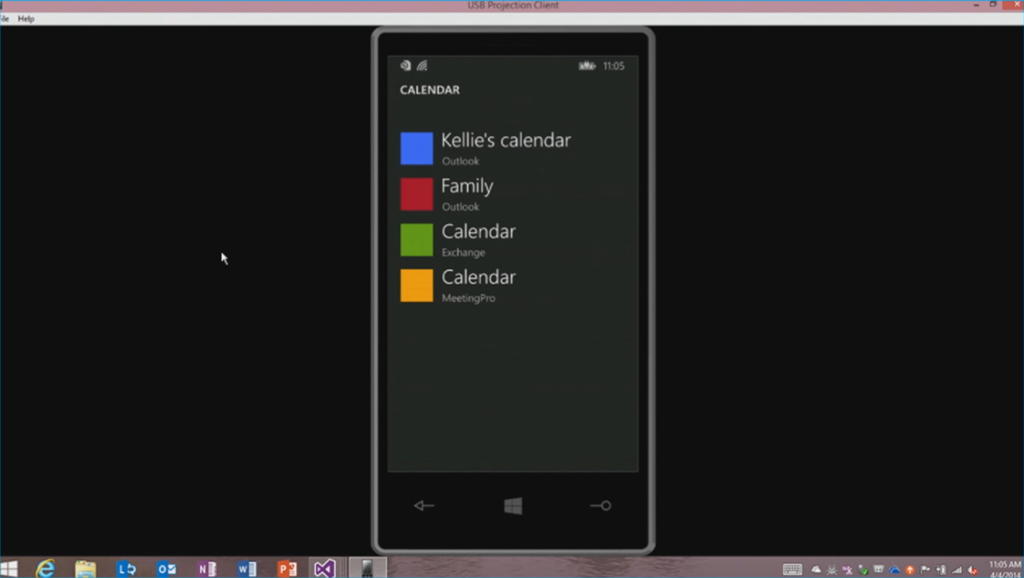Open Action Center flag tray icon
Viewport: 1024px width, 578px height.
click(925, 570)
